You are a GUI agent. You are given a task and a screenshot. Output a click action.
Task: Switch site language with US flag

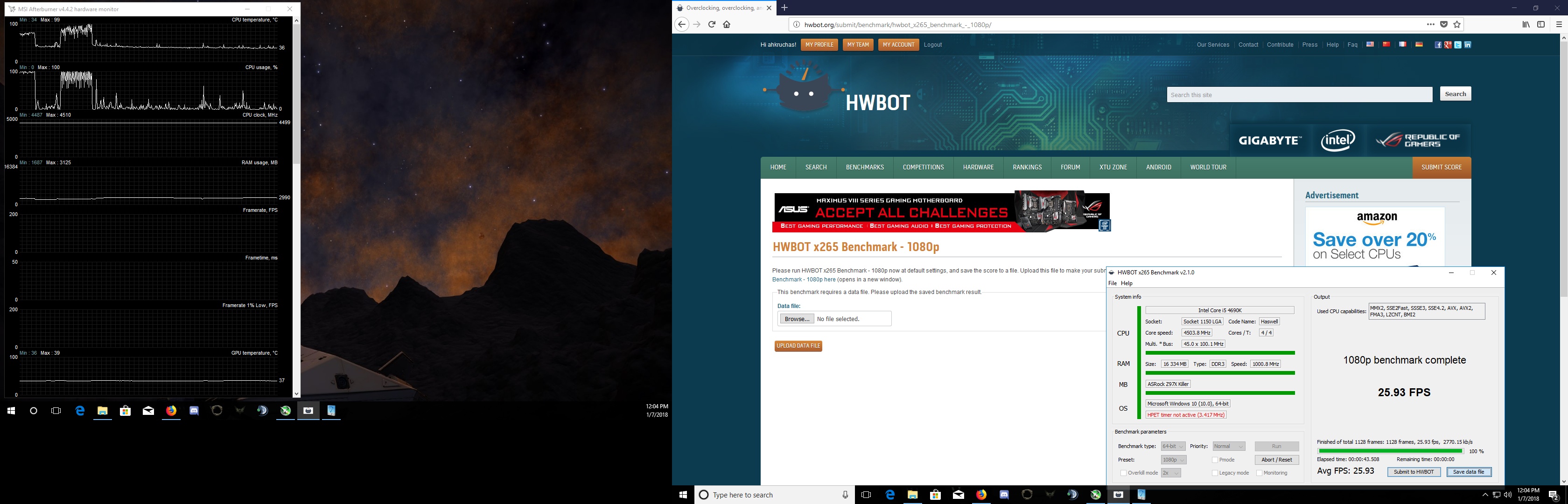[x=1370, y=44]
